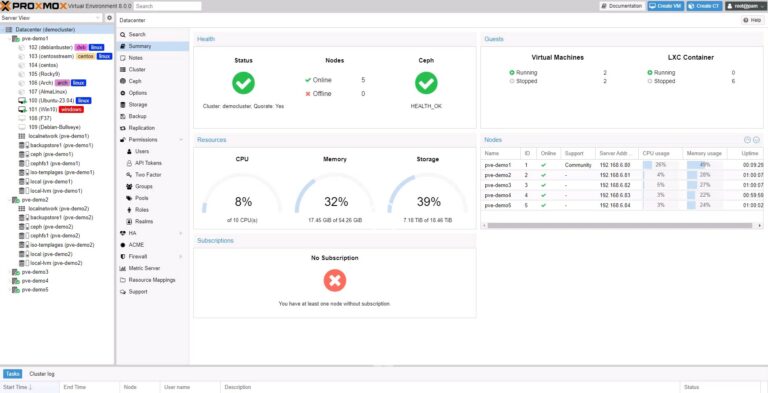The image size is (768, 393).
Task: Switch to the Cluster log tab
Action: pos(42,374)
